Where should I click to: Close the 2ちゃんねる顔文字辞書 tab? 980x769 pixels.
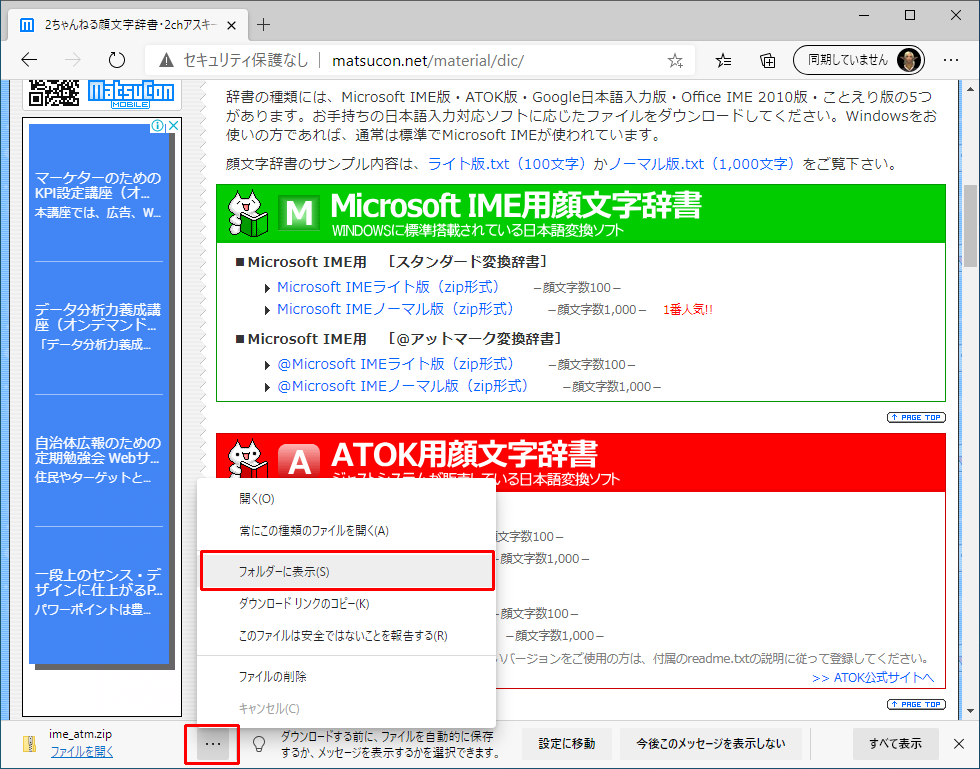231,25
